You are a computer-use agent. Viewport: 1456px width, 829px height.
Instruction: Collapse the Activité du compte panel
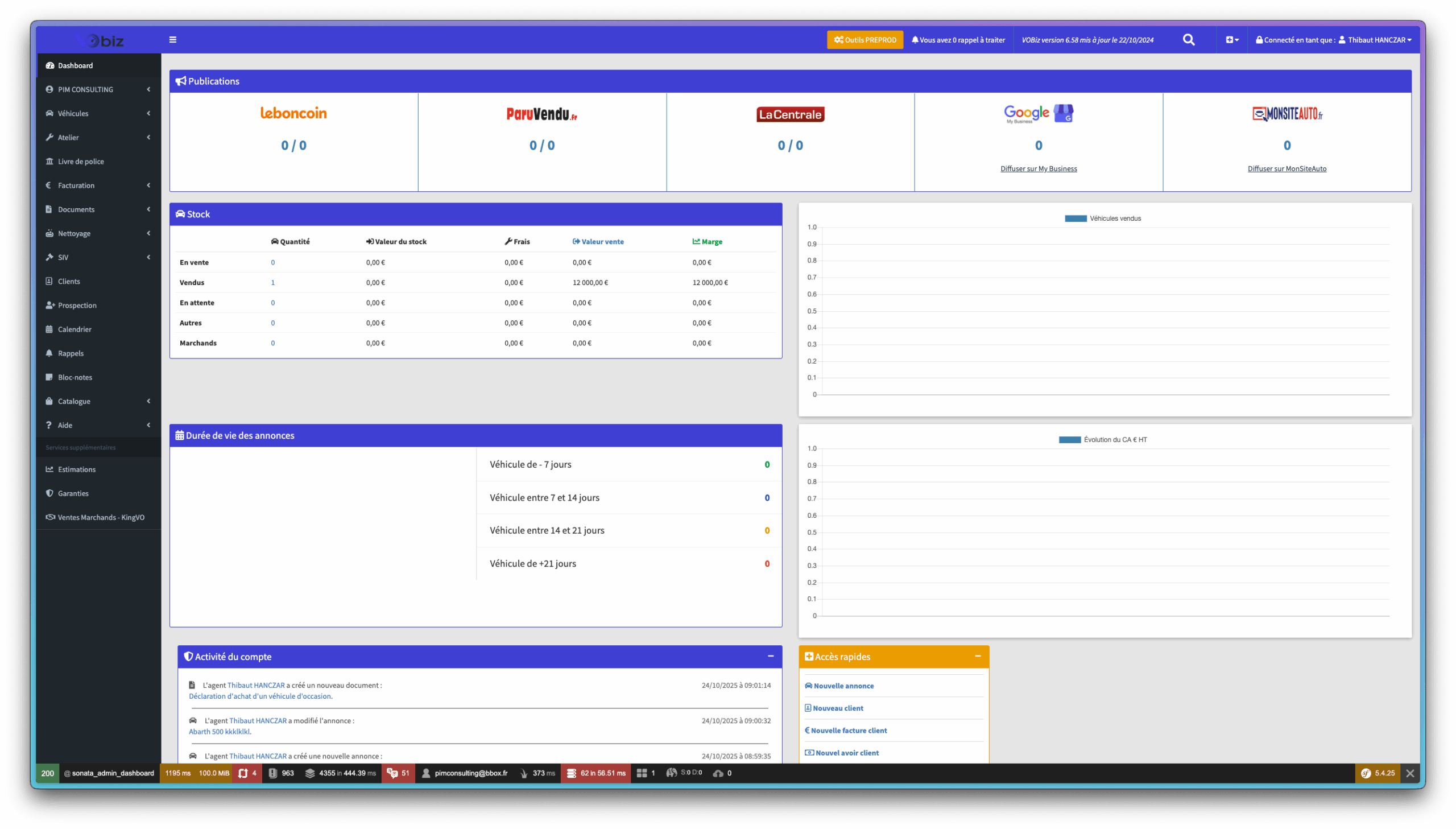coord(772,657)
